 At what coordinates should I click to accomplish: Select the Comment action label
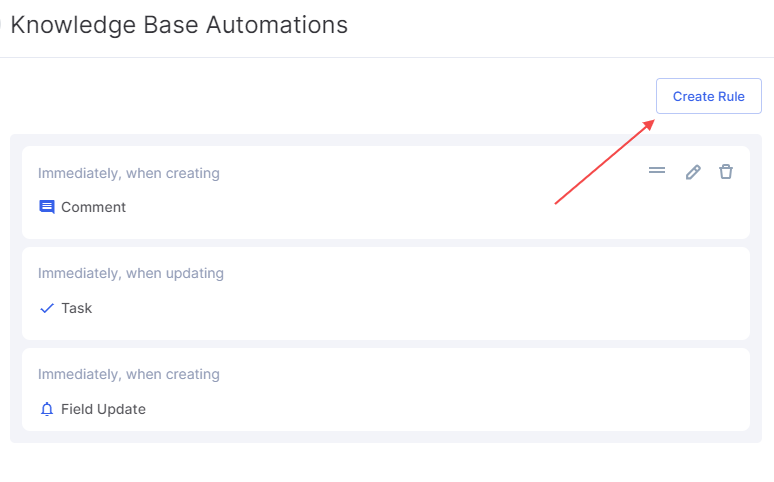(93, 207)
